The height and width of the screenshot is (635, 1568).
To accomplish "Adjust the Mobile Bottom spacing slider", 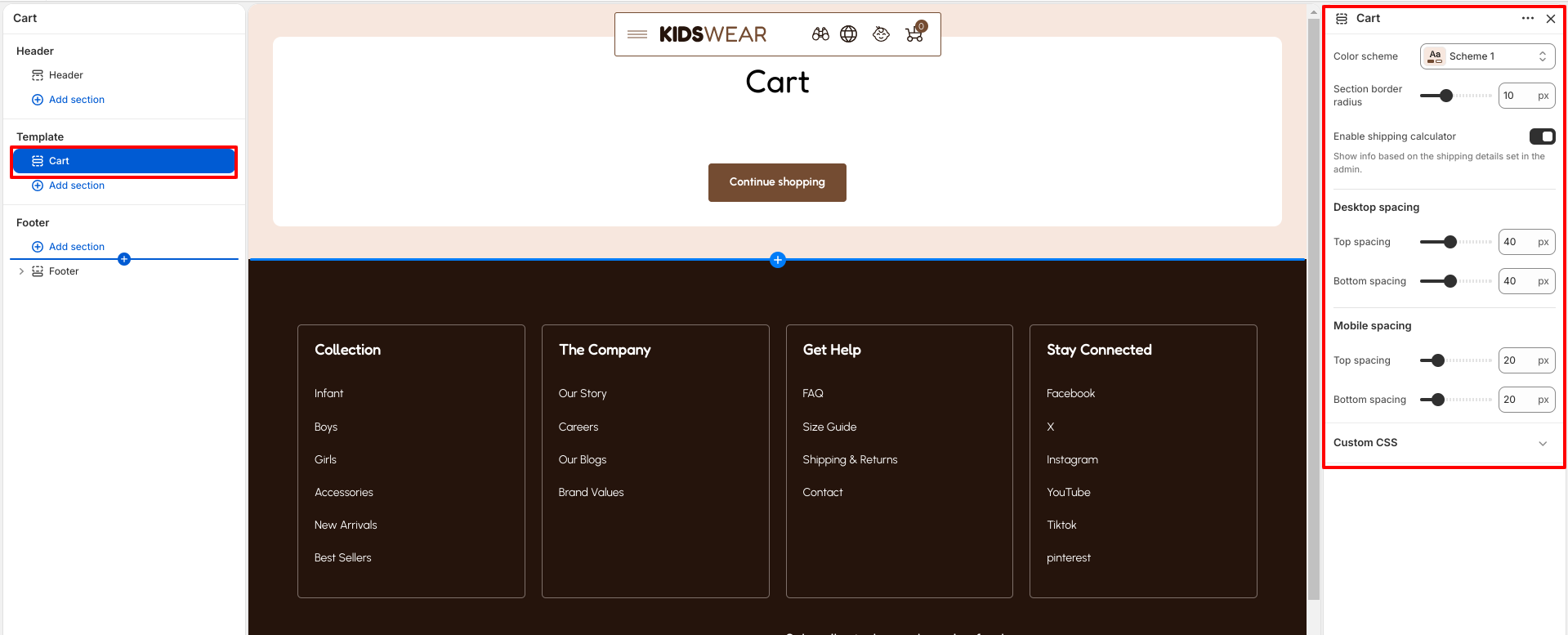I will pos(1456,400).
